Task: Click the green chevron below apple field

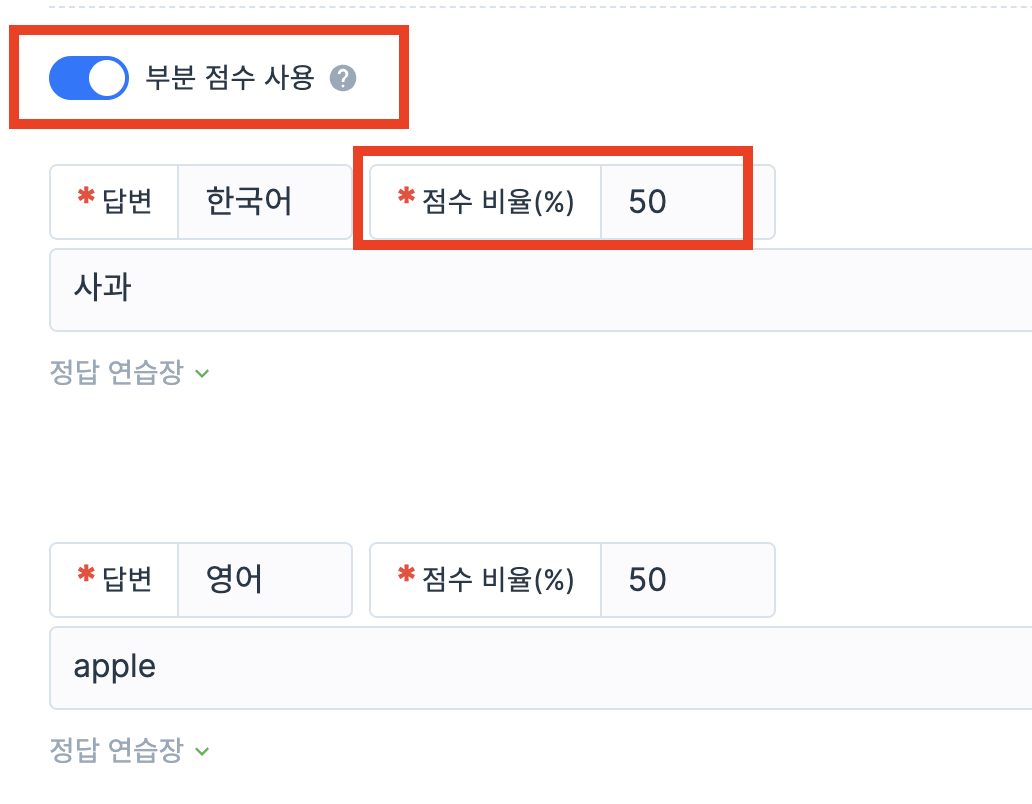Action: coord(201,752)
